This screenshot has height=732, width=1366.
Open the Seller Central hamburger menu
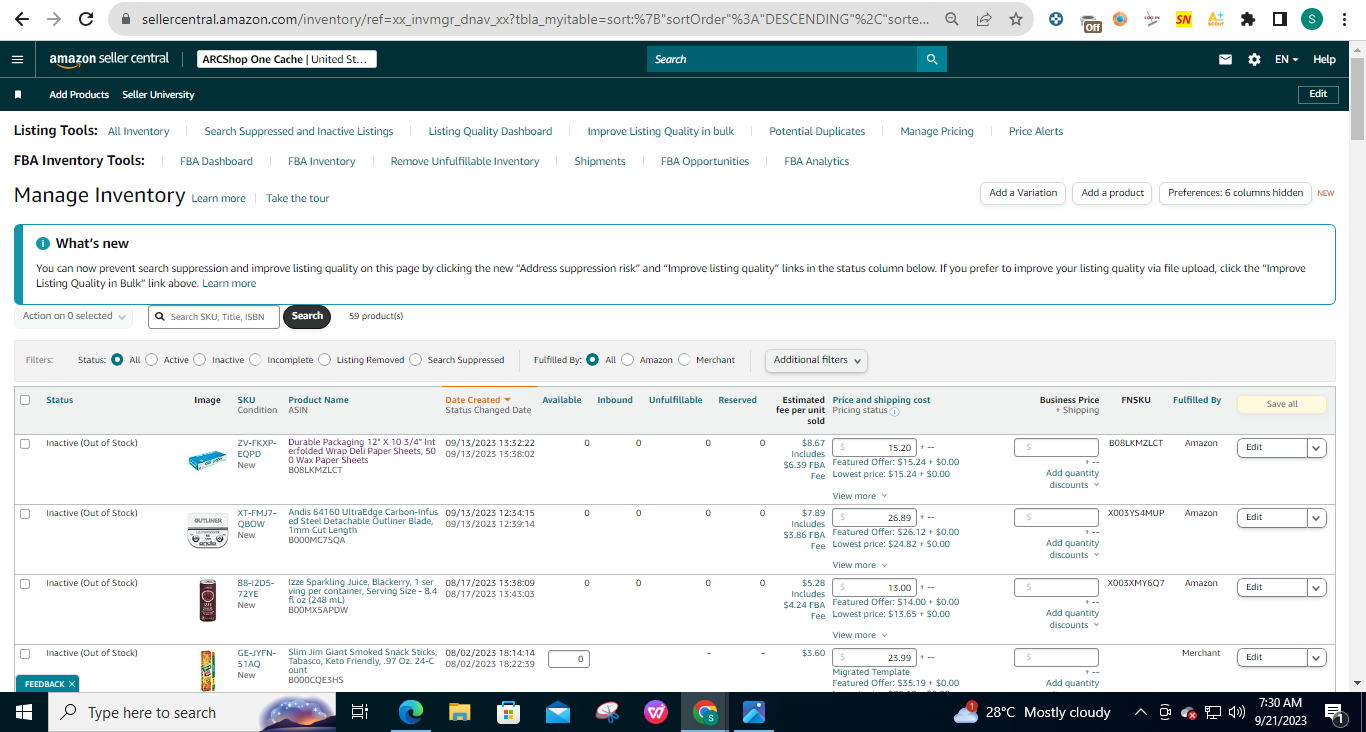click(17, 59)
